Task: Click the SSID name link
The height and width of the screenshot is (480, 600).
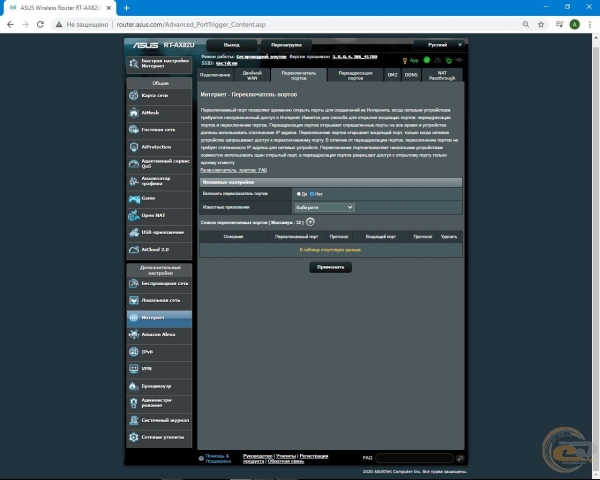Action: pos(227,63)
